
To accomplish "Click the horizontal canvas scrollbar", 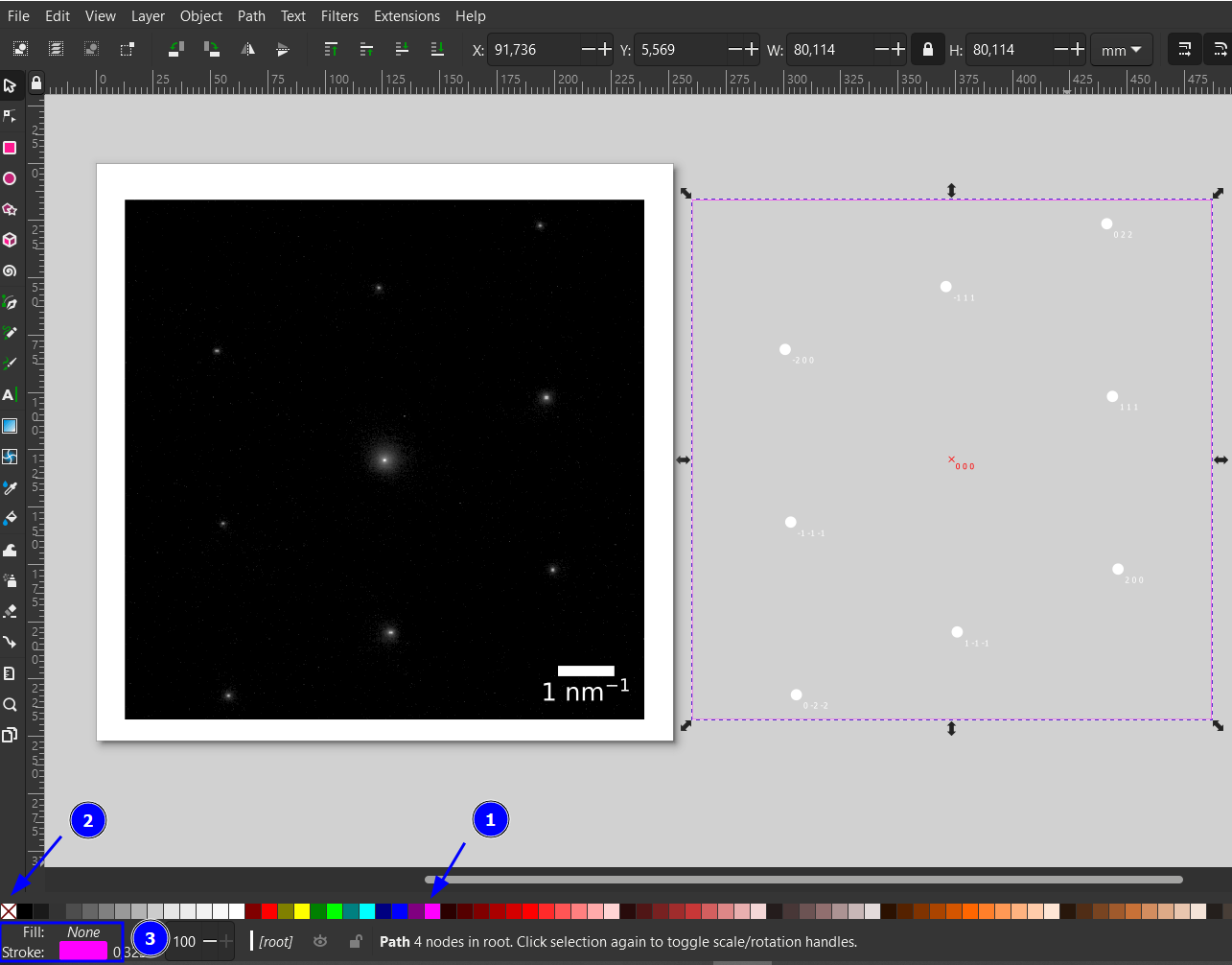I will [803, 879].
